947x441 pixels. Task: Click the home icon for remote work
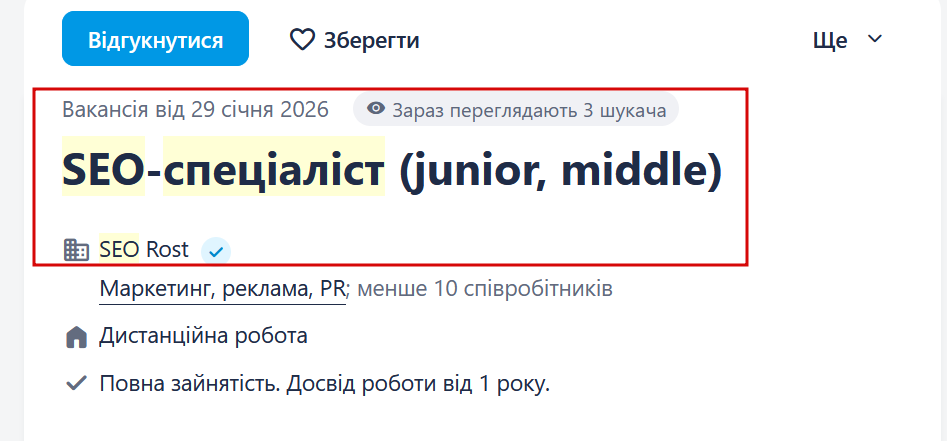click(x=76, y=337)
